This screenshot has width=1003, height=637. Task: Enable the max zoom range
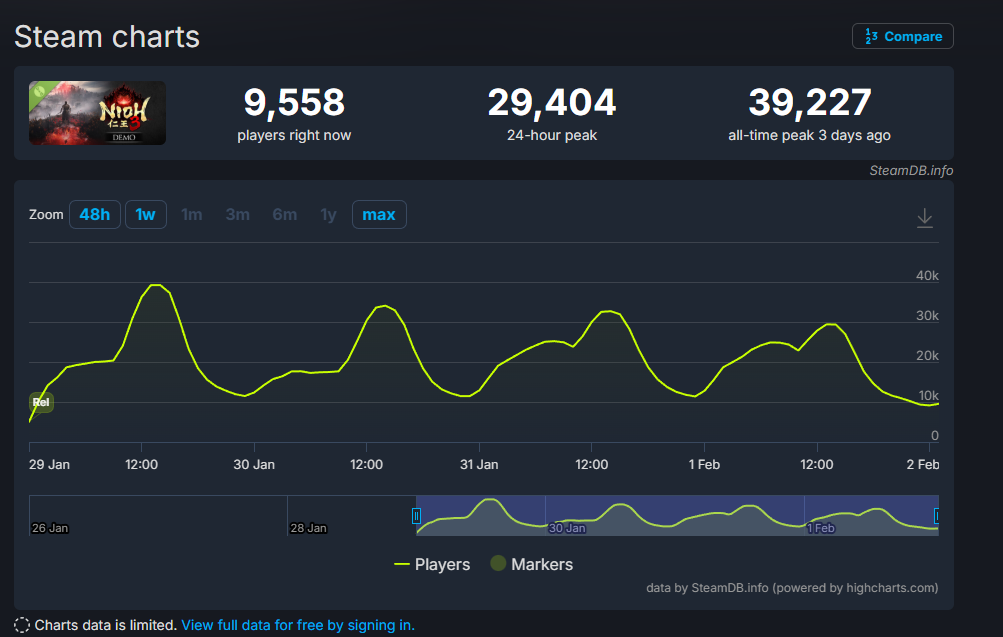378,214
